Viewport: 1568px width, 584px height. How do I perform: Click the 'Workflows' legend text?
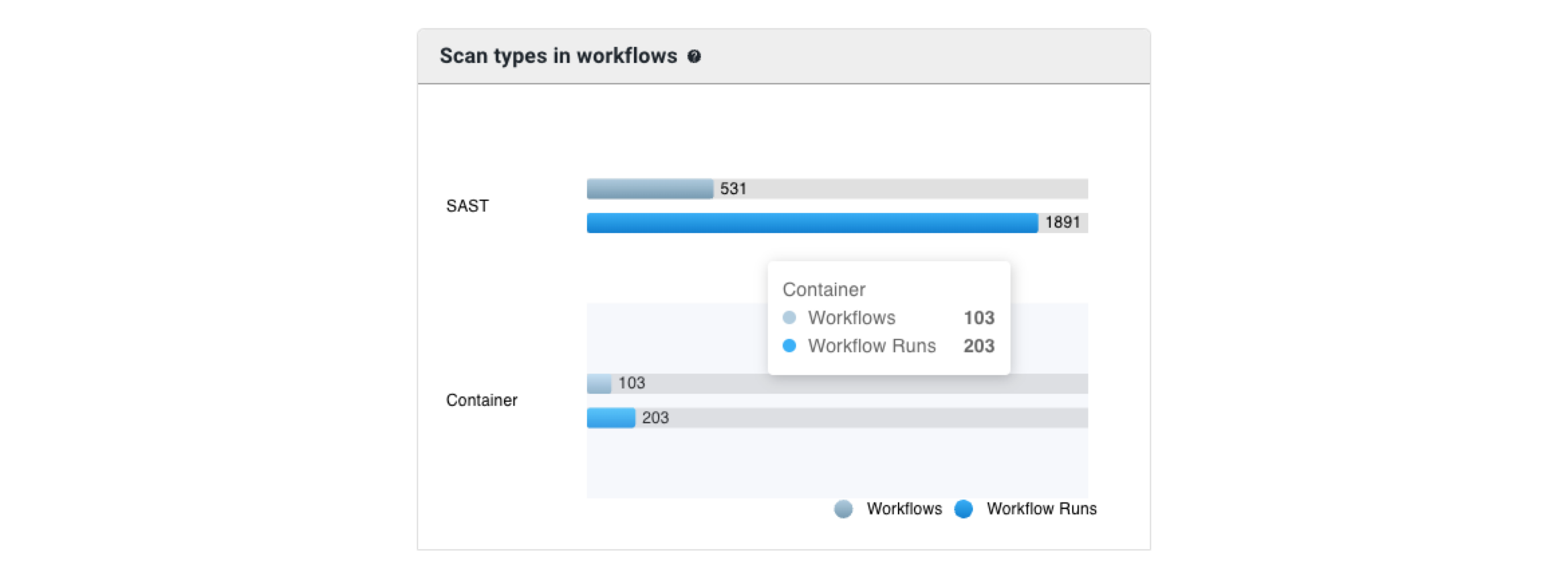pos(904,509)
